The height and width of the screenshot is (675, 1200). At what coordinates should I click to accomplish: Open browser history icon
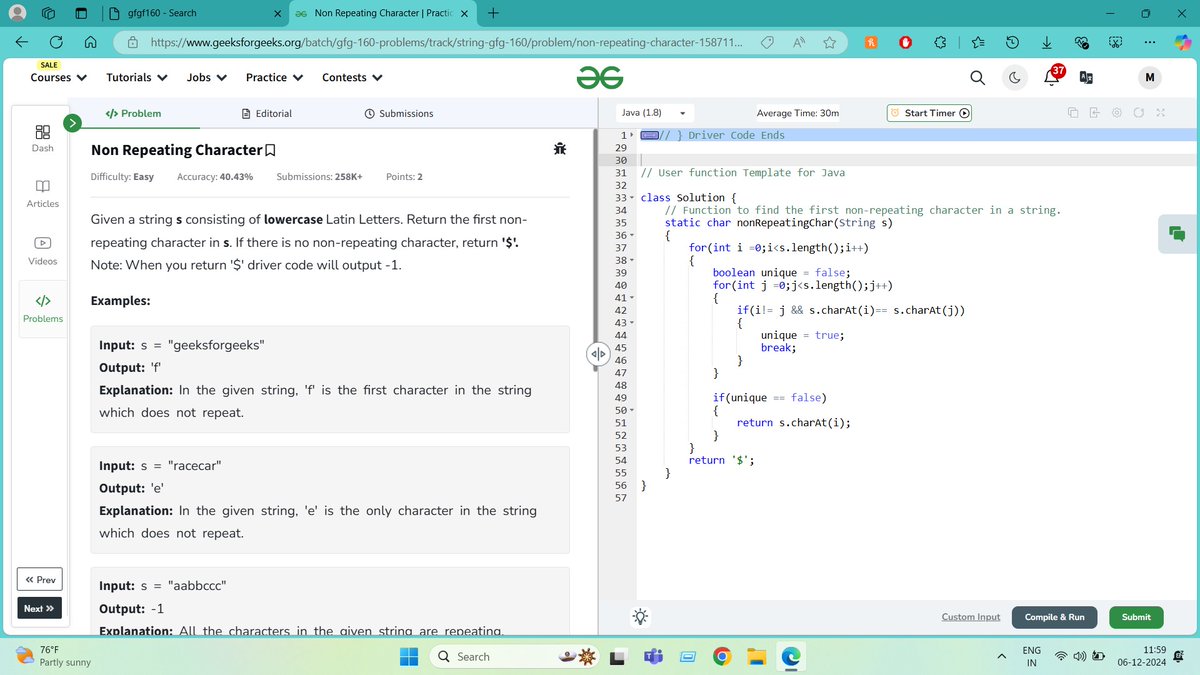(1012, 42)
